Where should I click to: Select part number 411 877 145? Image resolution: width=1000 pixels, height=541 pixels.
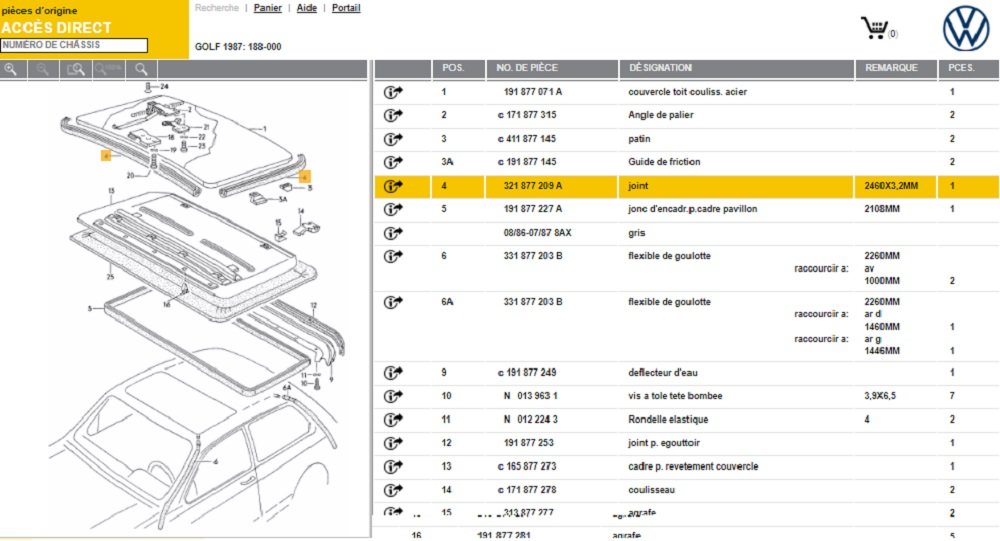pyautogui.click(x=531, y=138)
